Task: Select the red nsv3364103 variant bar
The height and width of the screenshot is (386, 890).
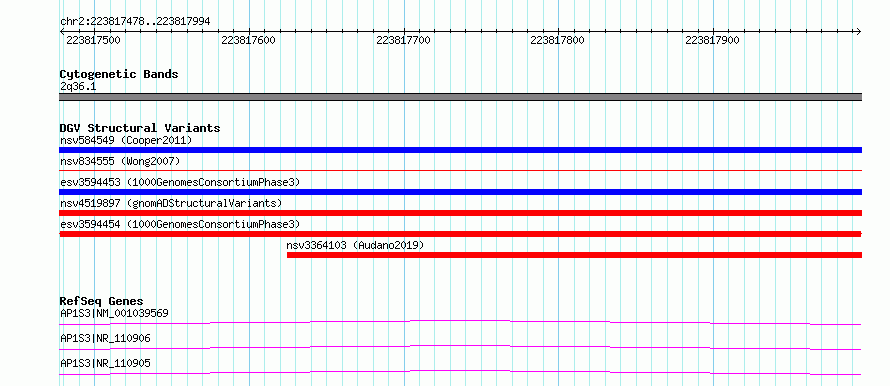Action: pyautogui.click(x=574, y=255)
